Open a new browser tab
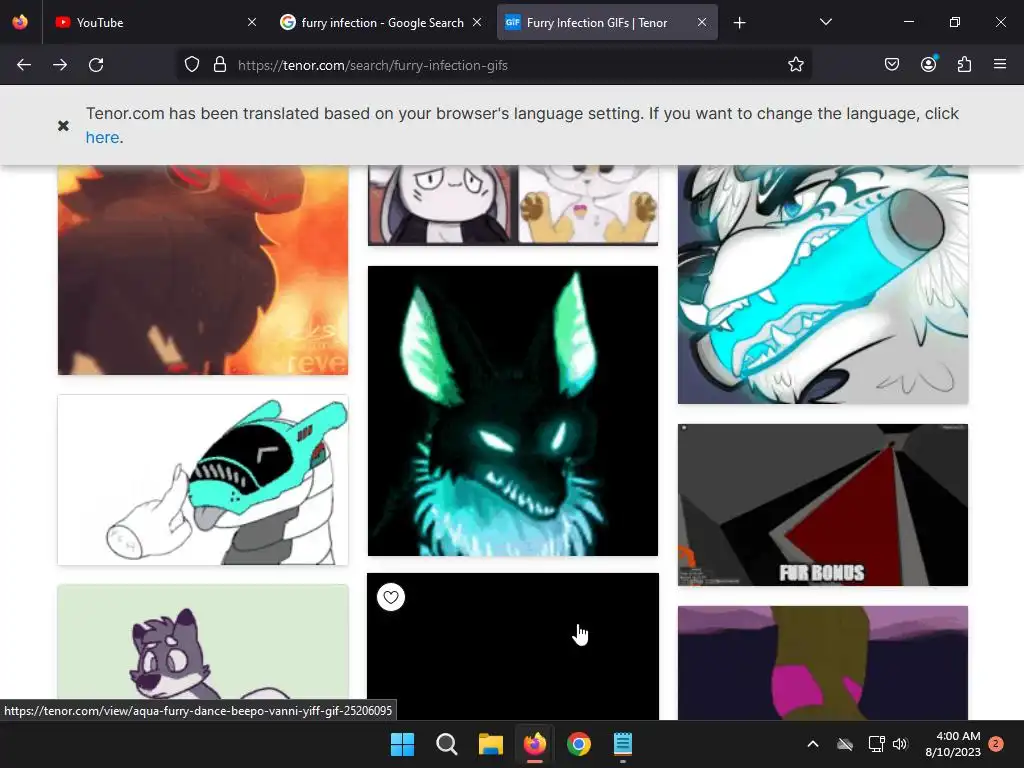This screenshot has width=1024, height=768. tap(739, 23)
